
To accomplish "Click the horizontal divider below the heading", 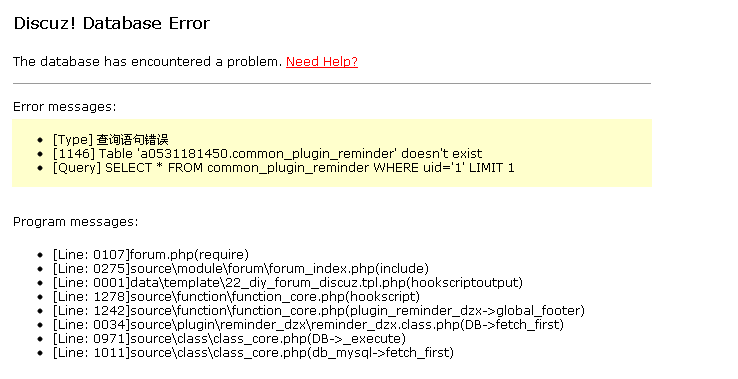I will click(x=332, y=83).
